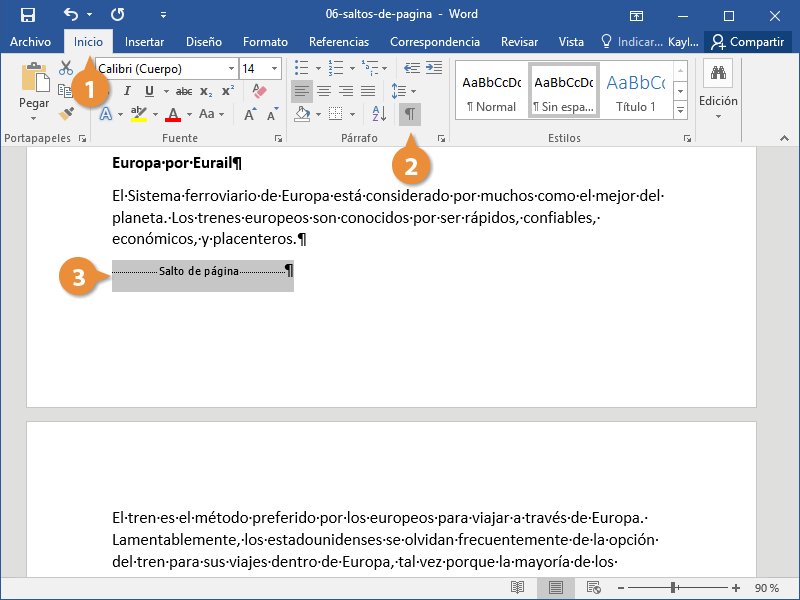This screenshot has height=600, width=800.
Task: Apply subscript formatting
Action: (x=206, y=91)
